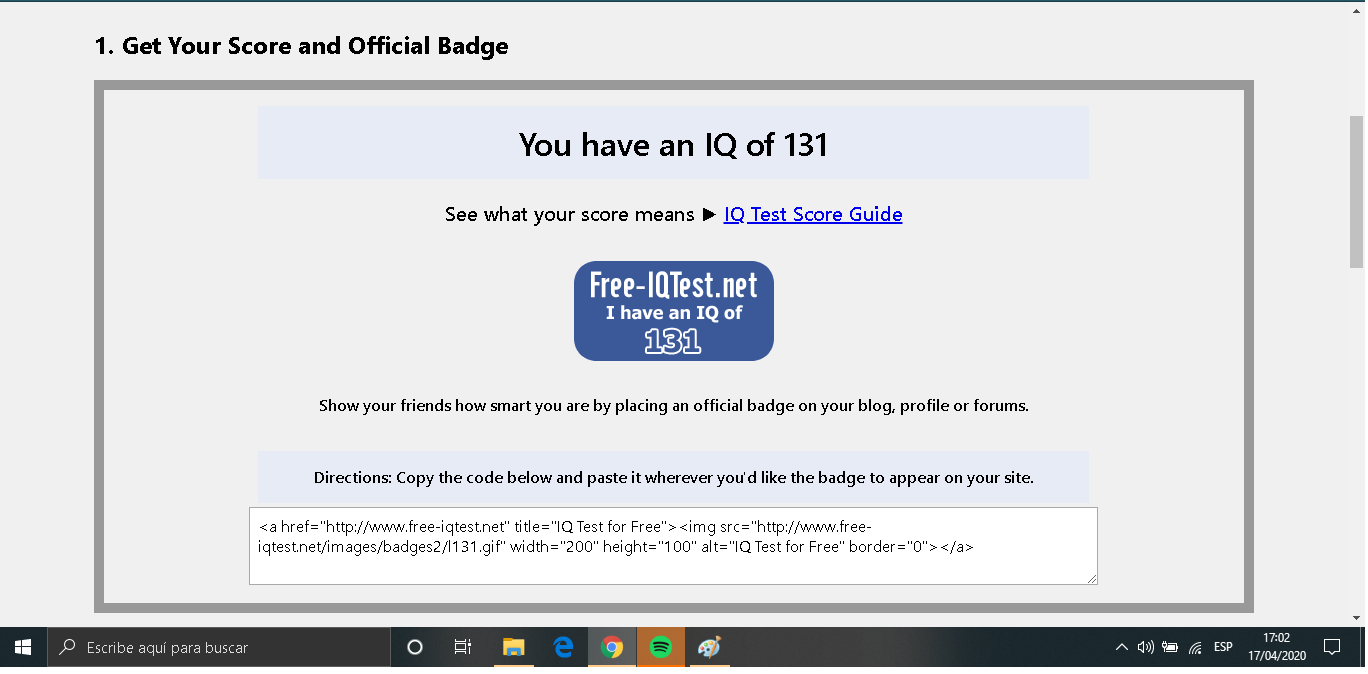Open the Wi-Fi network icon
The image size is (1368, 674).
coord(1195,647)
